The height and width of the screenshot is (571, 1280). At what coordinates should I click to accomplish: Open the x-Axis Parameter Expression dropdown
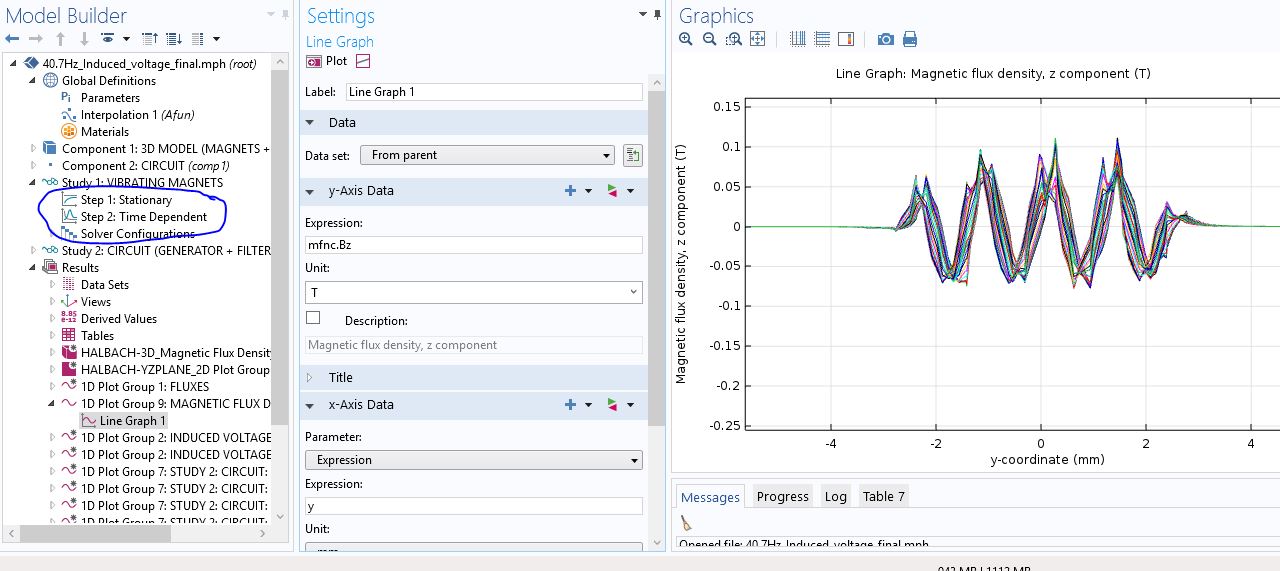coord(473,460)
